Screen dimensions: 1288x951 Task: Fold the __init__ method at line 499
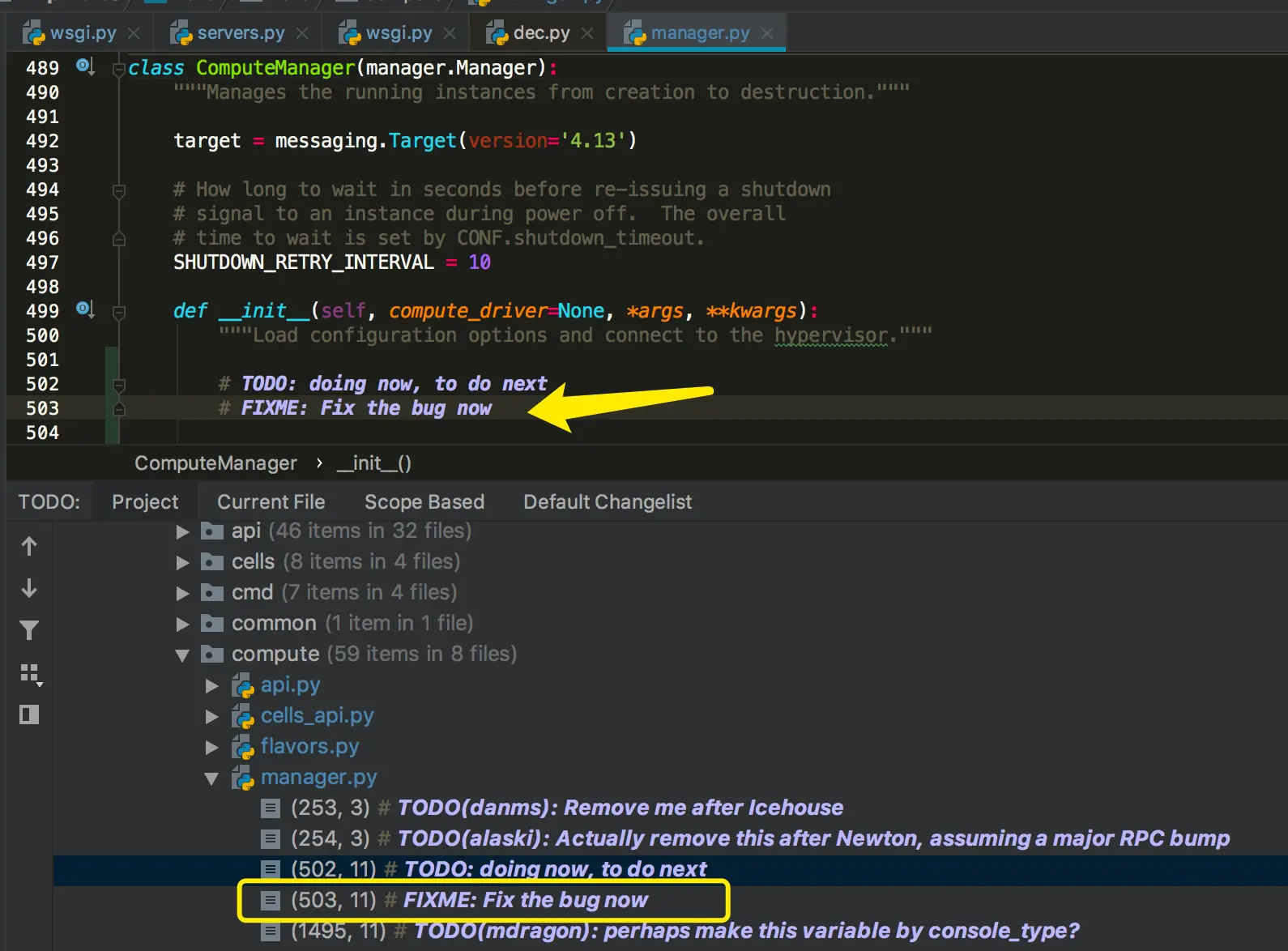[x=119, y=312]
